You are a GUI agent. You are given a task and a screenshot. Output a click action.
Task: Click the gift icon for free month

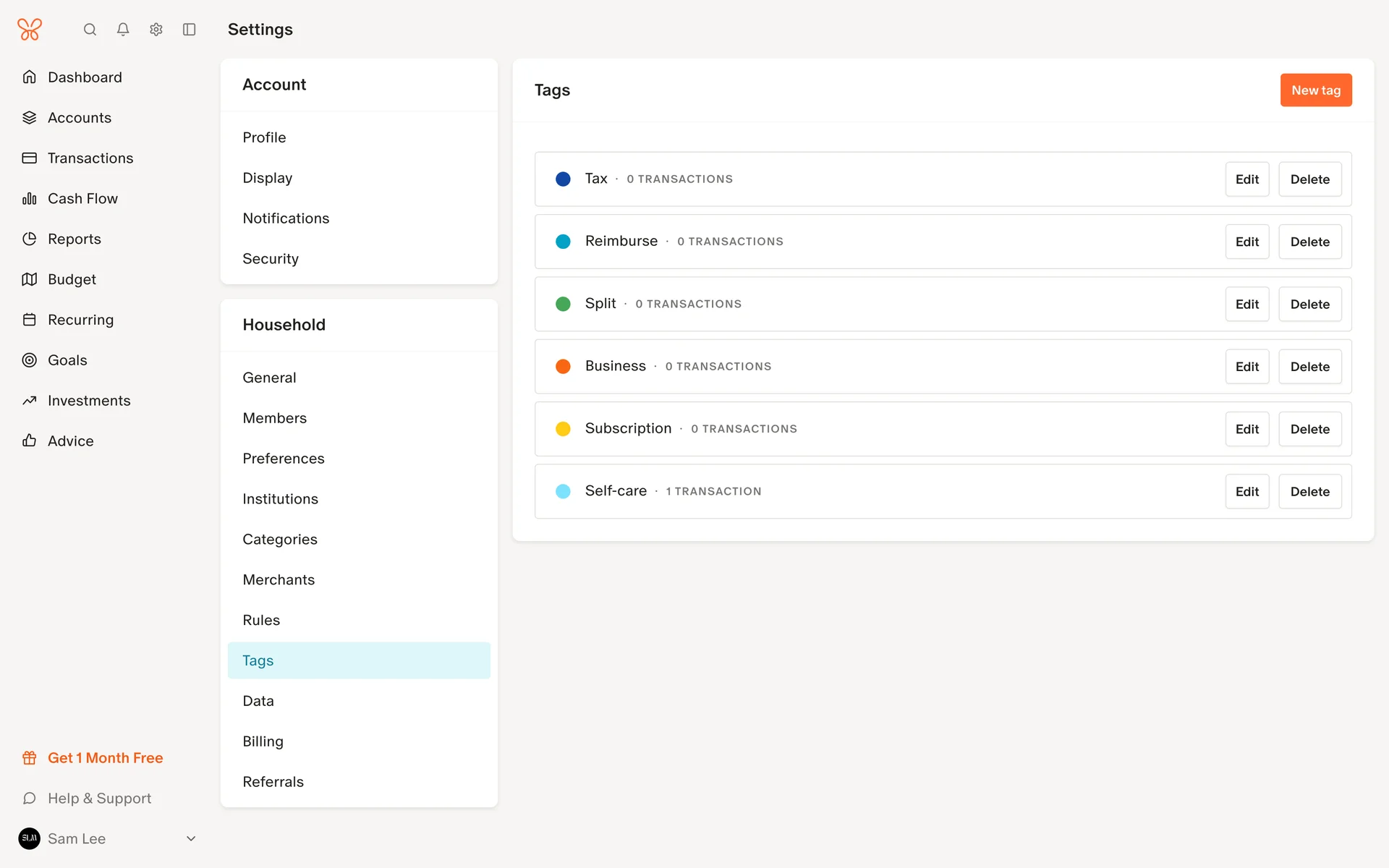(x=30, y=758)
